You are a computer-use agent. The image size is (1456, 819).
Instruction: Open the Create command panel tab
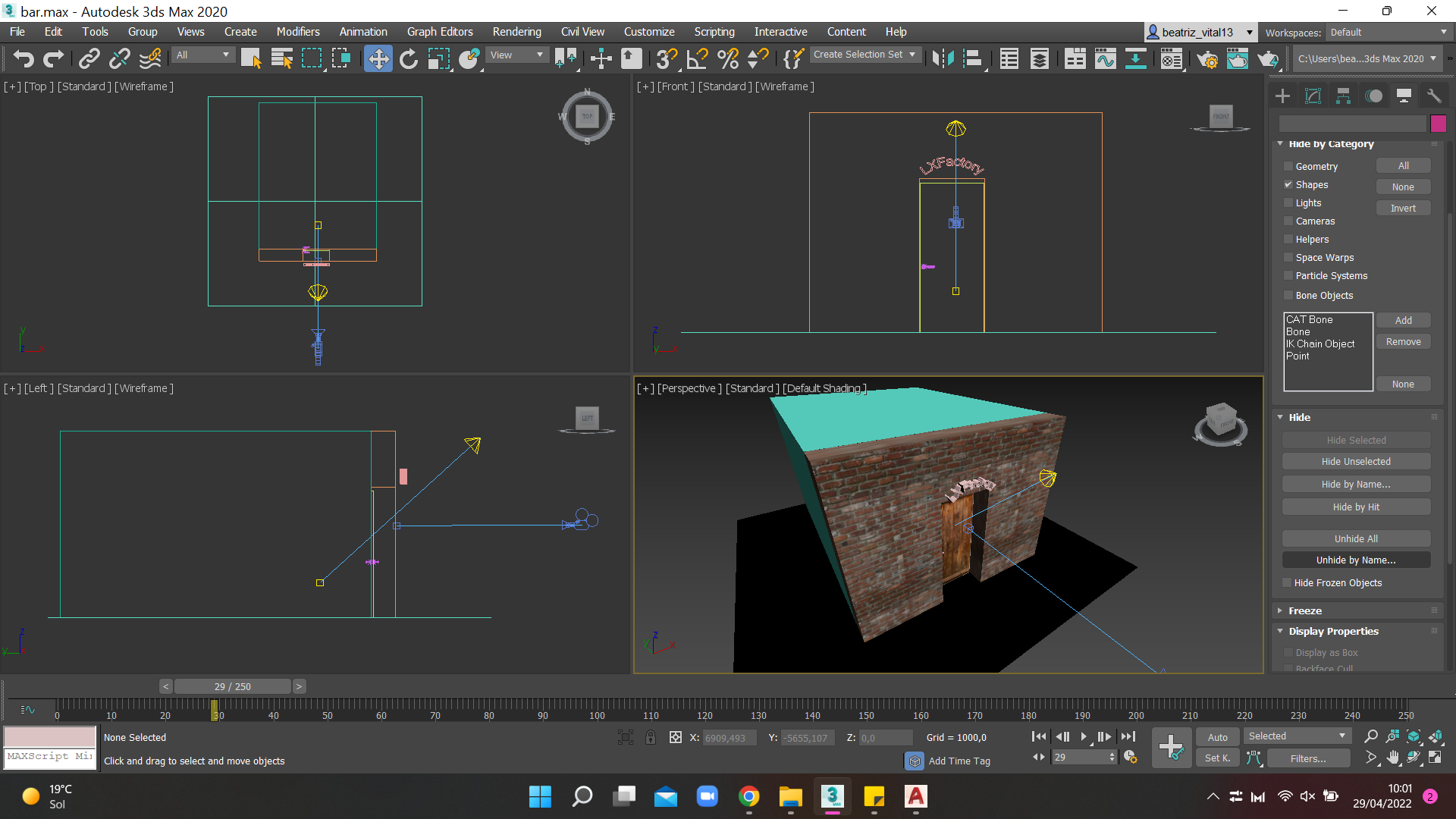pos(1282,96)
